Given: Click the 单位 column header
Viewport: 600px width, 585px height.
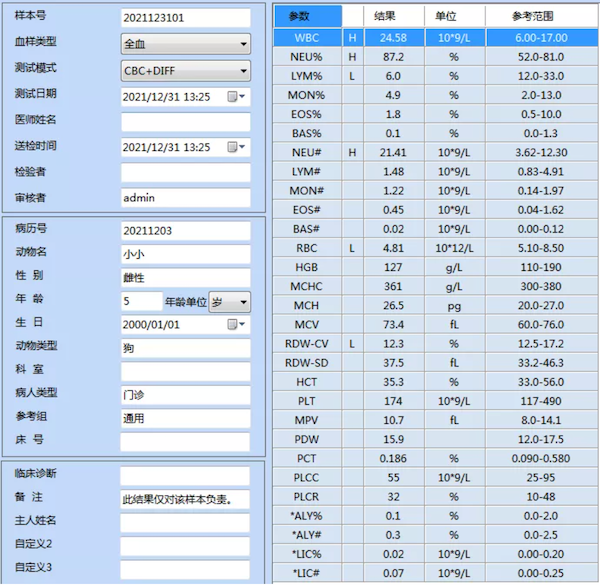Looking at the screenshot, I should click(x=455, y=16).
